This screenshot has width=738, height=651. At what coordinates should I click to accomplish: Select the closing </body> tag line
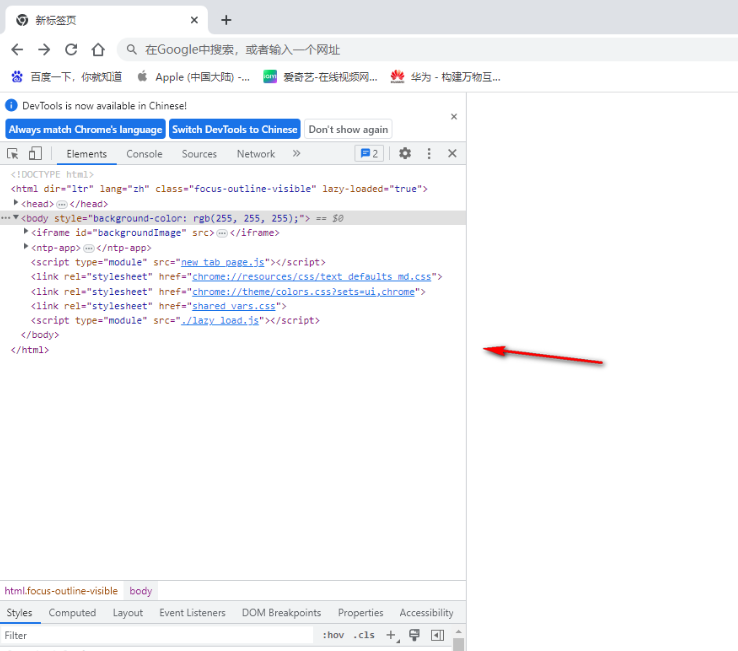click(40, 335)
